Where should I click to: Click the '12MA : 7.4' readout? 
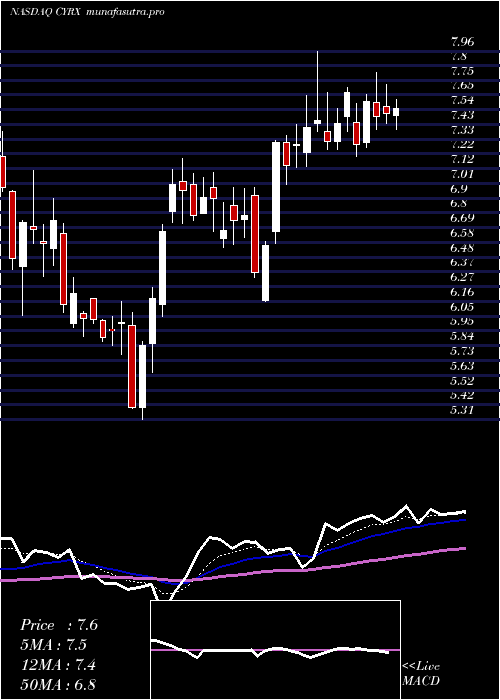point(58,665)
